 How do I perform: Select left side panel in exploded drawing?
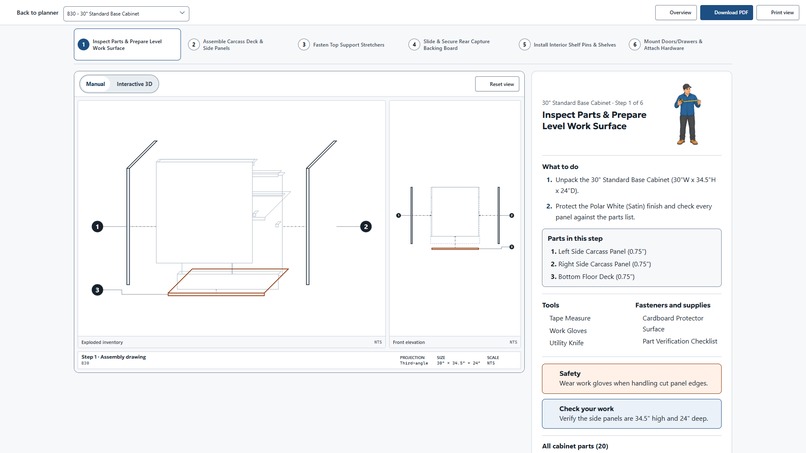point(128,226)
